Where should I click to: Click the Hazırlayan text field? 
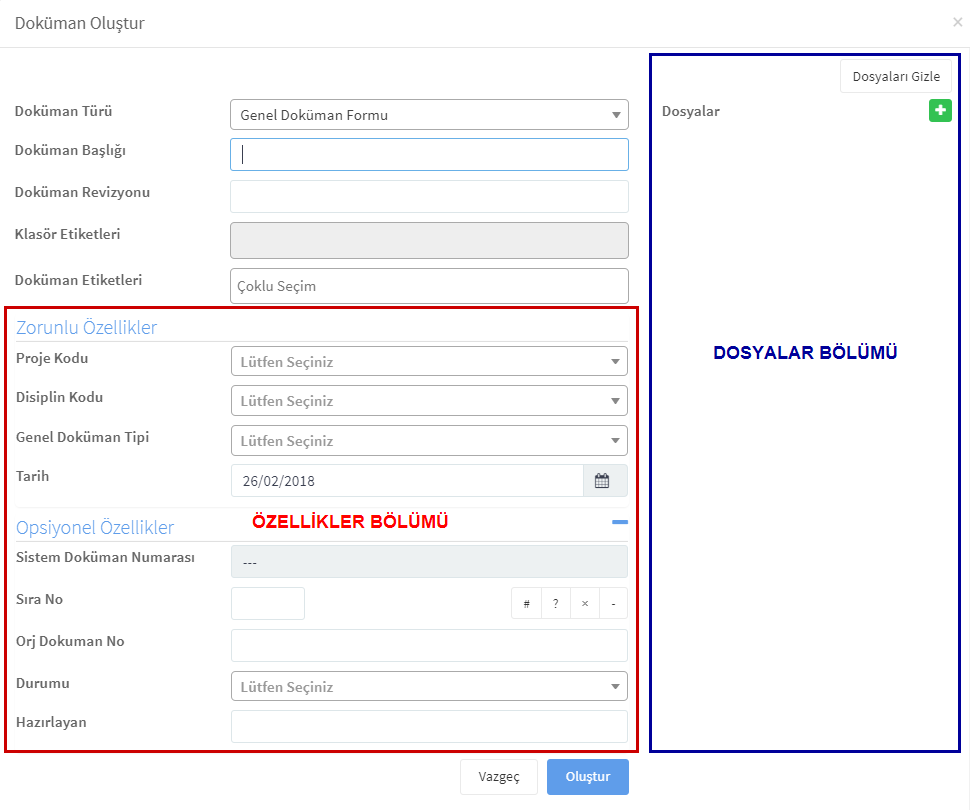click(x=429, y=726)
